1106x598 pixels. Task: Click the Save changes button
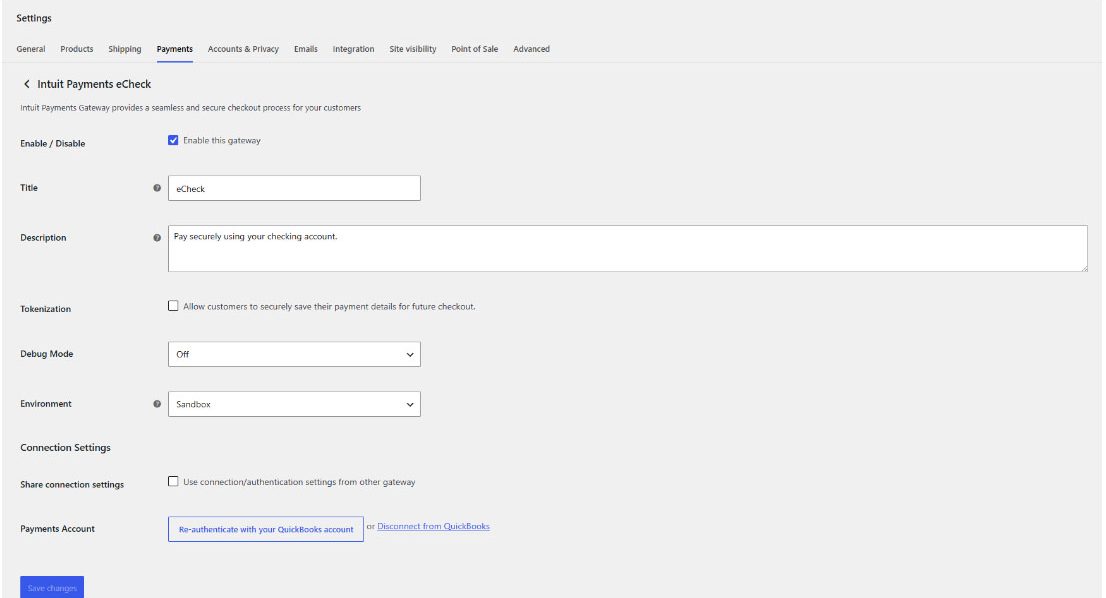click(52, 587)
